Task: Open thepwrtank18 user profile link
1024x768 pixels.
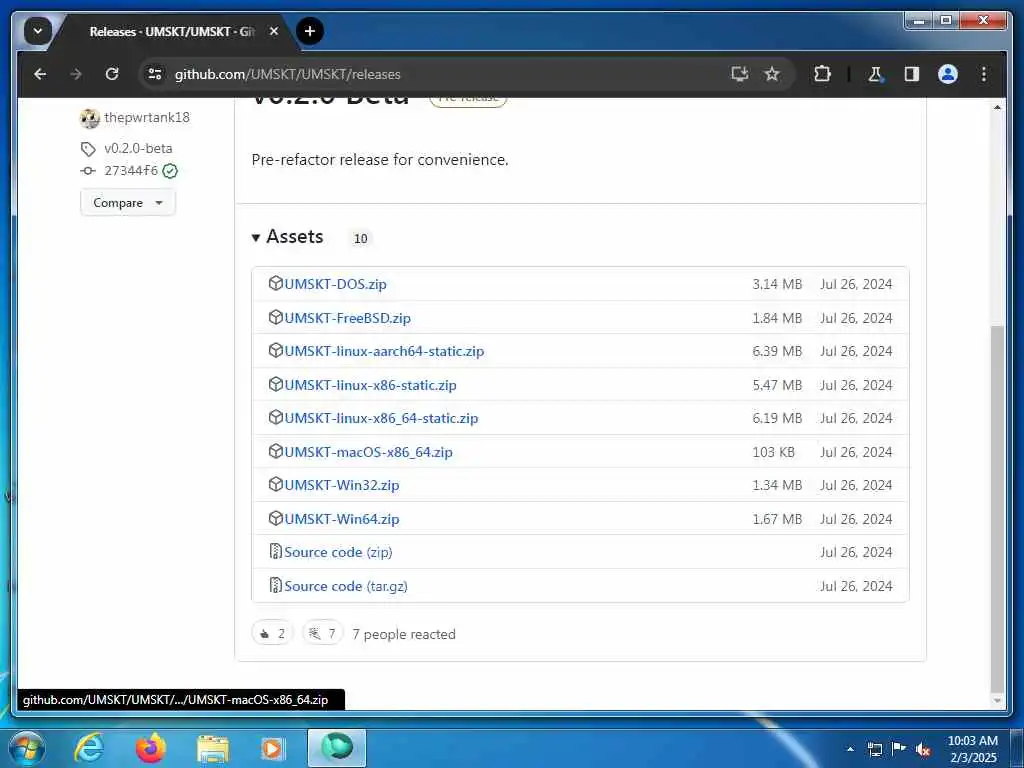Action: [147, 118]
